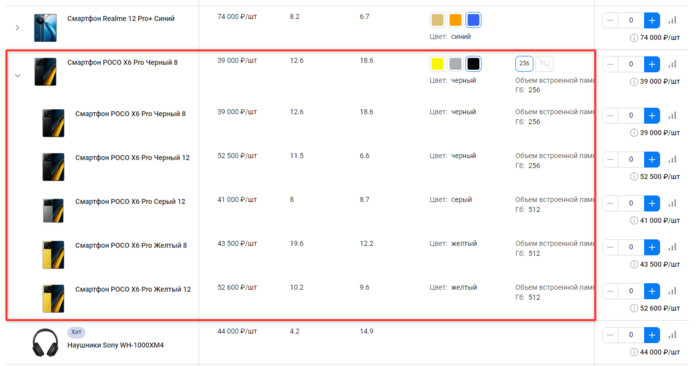Viewport: 697px width, 366px height.
Task: Focus quantity field in Серый 12 row
Action: [631, 203]
